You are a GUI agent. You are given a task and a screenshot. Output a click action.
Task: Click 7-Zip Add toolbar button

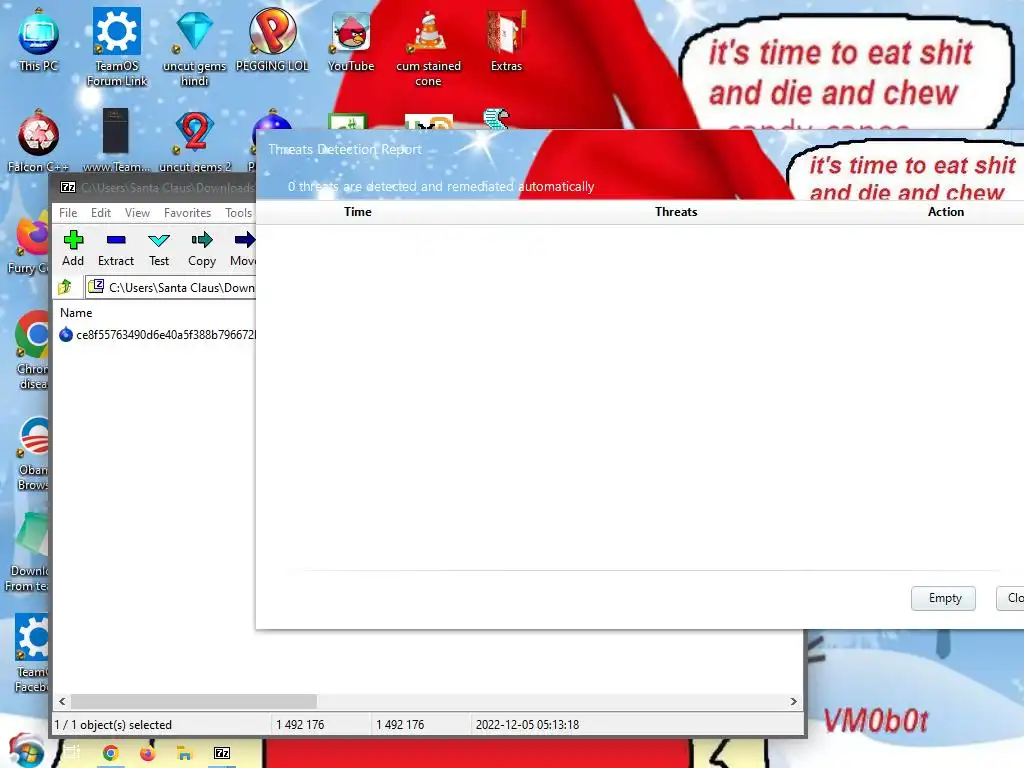pyautogui.click(x=73, y=248)
